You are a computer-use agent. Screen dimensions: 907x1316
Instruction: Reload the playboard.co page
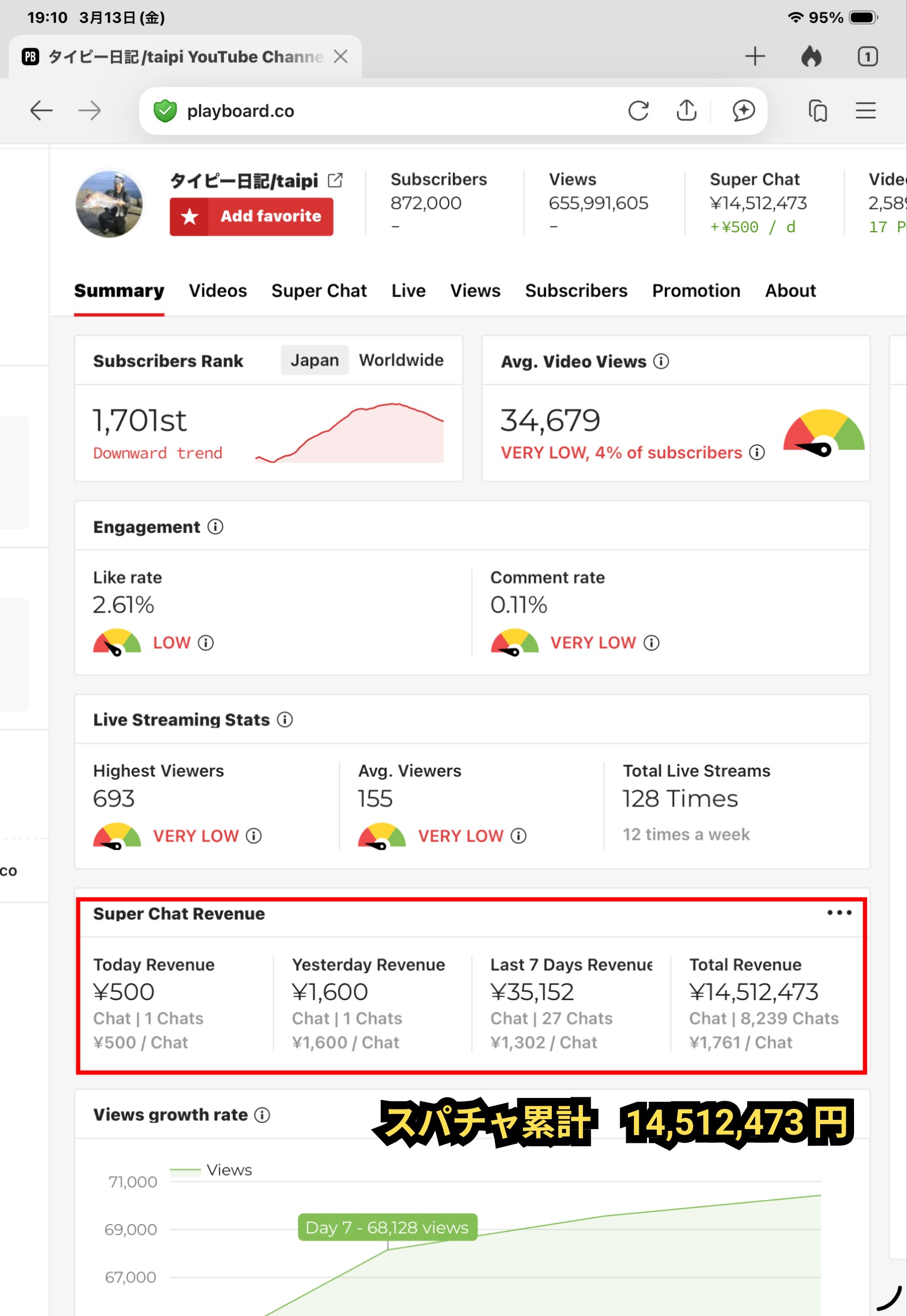638,111
